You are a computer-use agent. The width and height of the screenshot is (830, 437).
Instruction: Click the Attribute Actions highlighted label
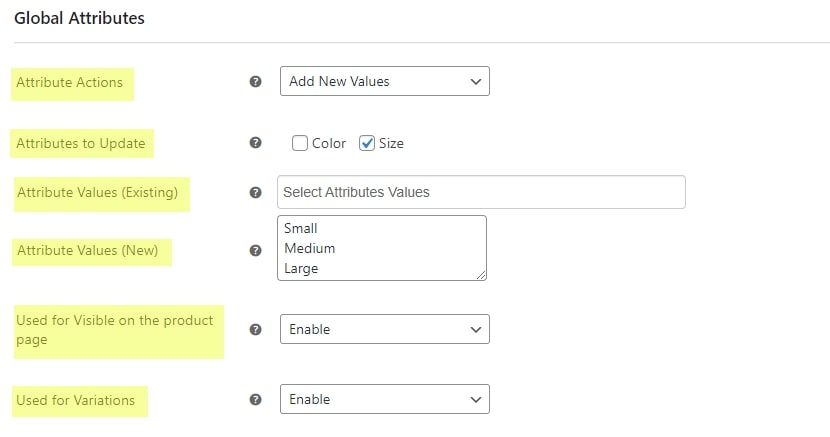69,83
